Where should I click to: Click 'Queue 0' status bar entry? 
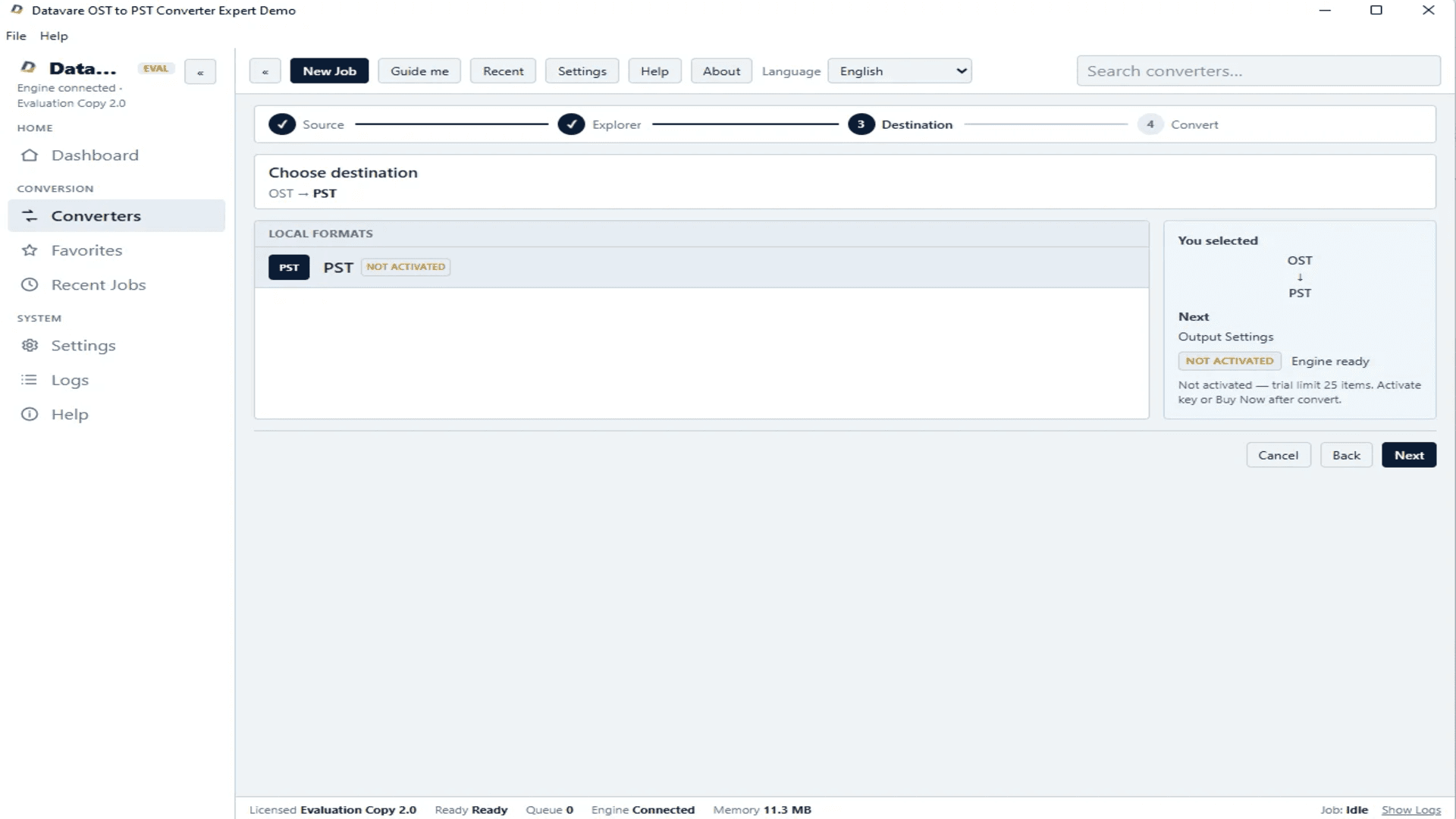click(549, 810)
